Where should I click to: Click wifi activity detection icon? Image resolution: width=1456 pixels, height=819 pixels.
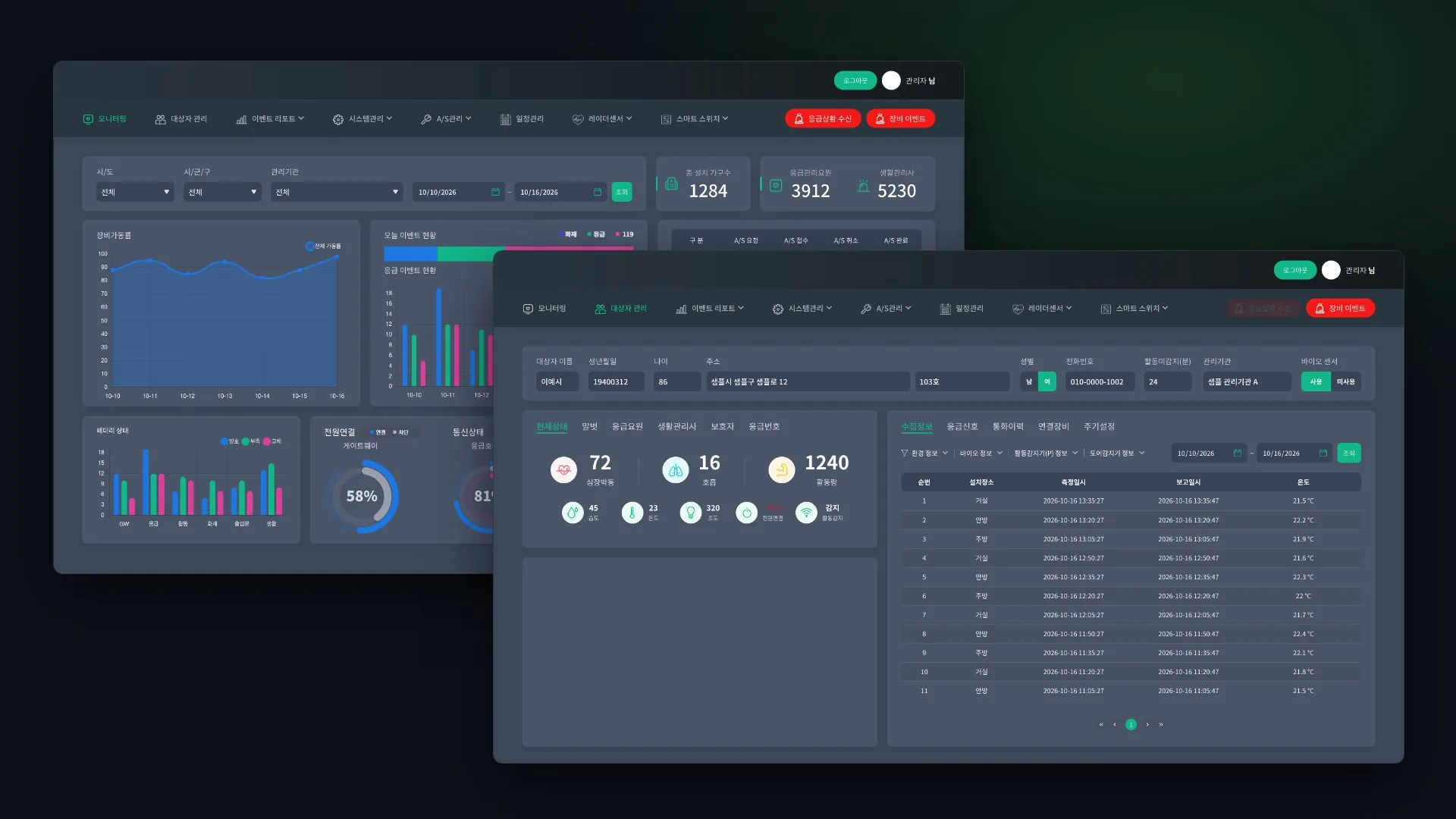(x=806, y=513)
